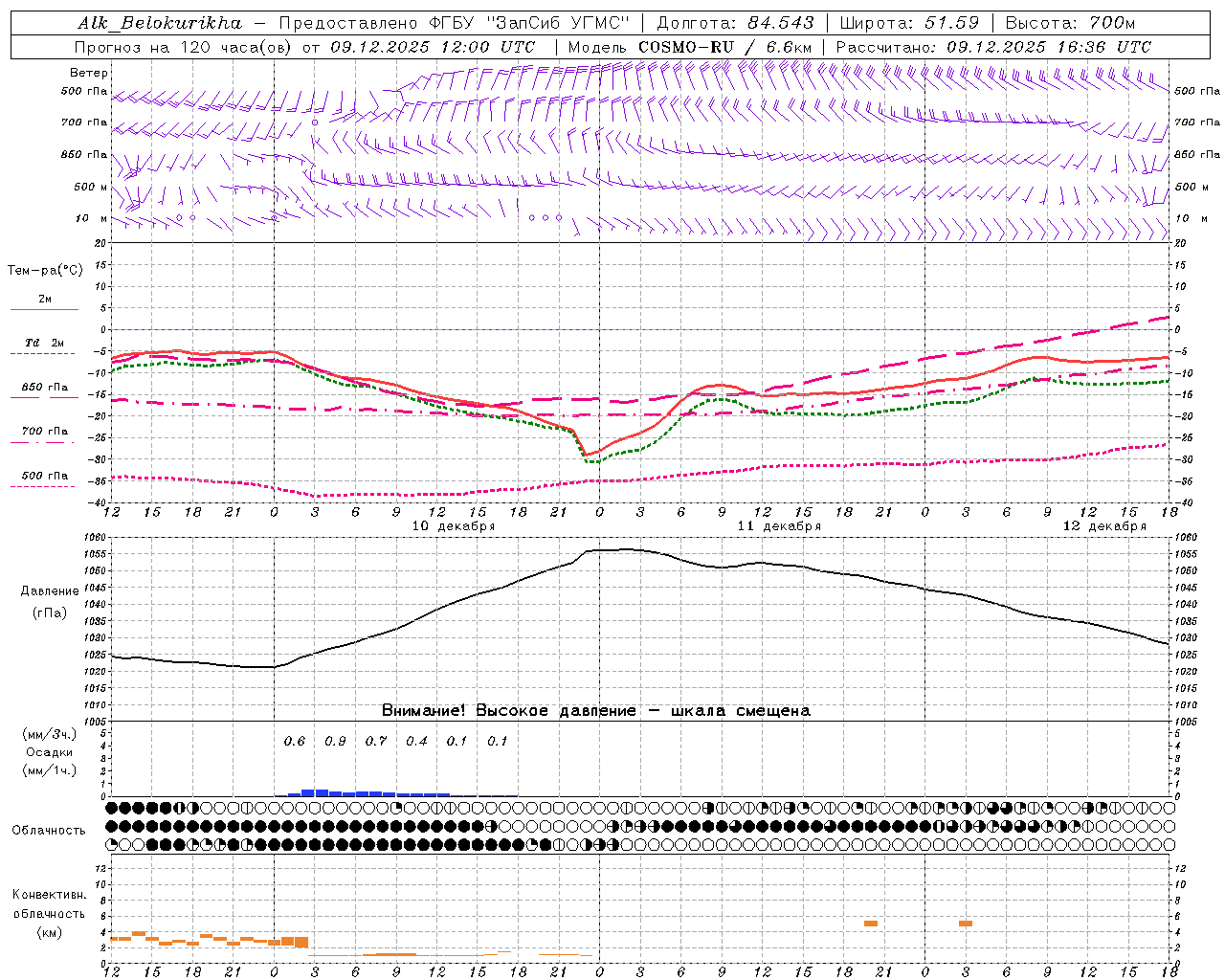Click the tallest blue precipitation bar at 3h on 10 December

(308, 792)
